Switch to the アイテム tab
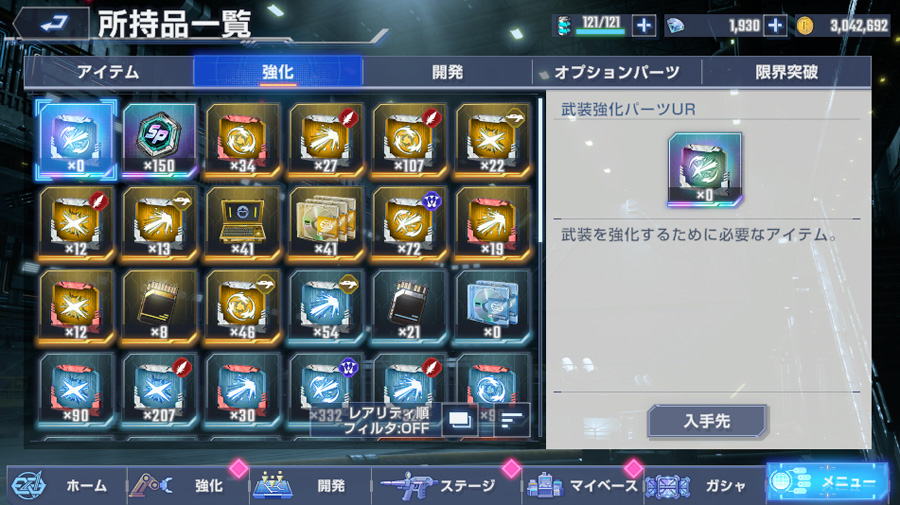The height and width of the screenshot is (505, 900). (108, 72)
